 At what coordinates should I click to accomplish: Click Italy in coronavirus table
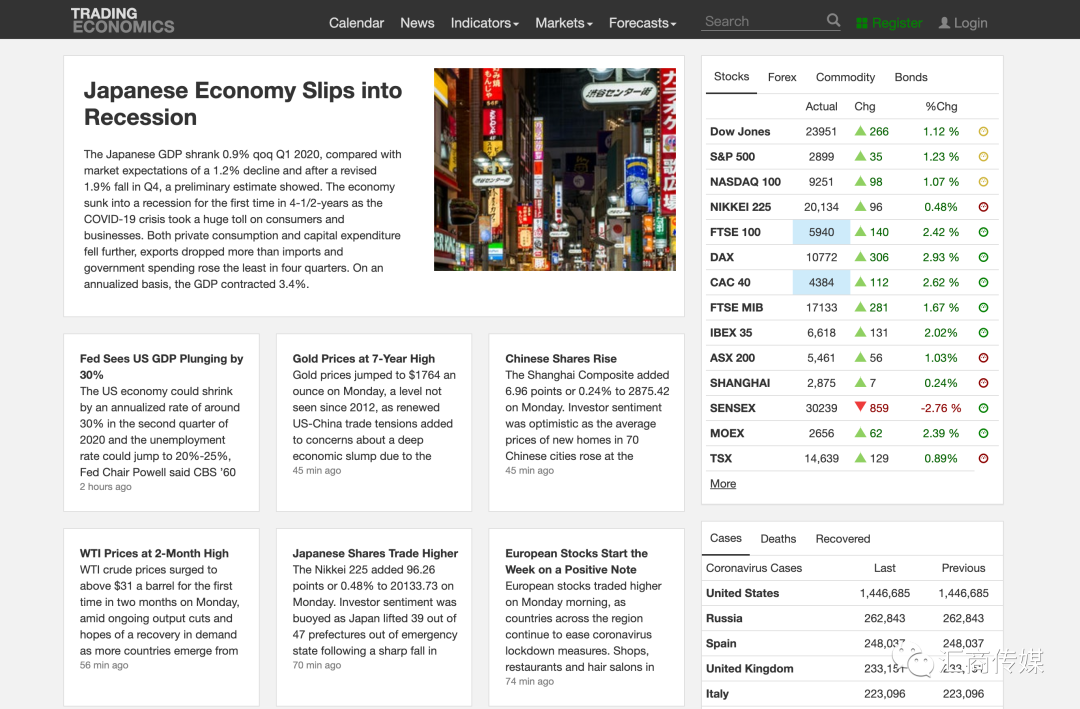[x=717, y=694]
